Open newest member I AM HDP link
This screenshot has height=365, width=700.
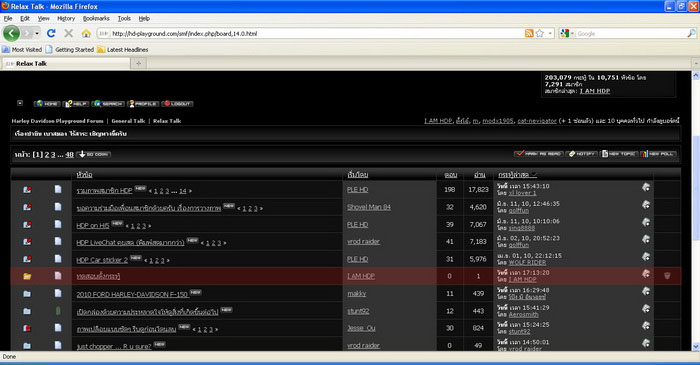pyautogui.click(x=595, y=91)
